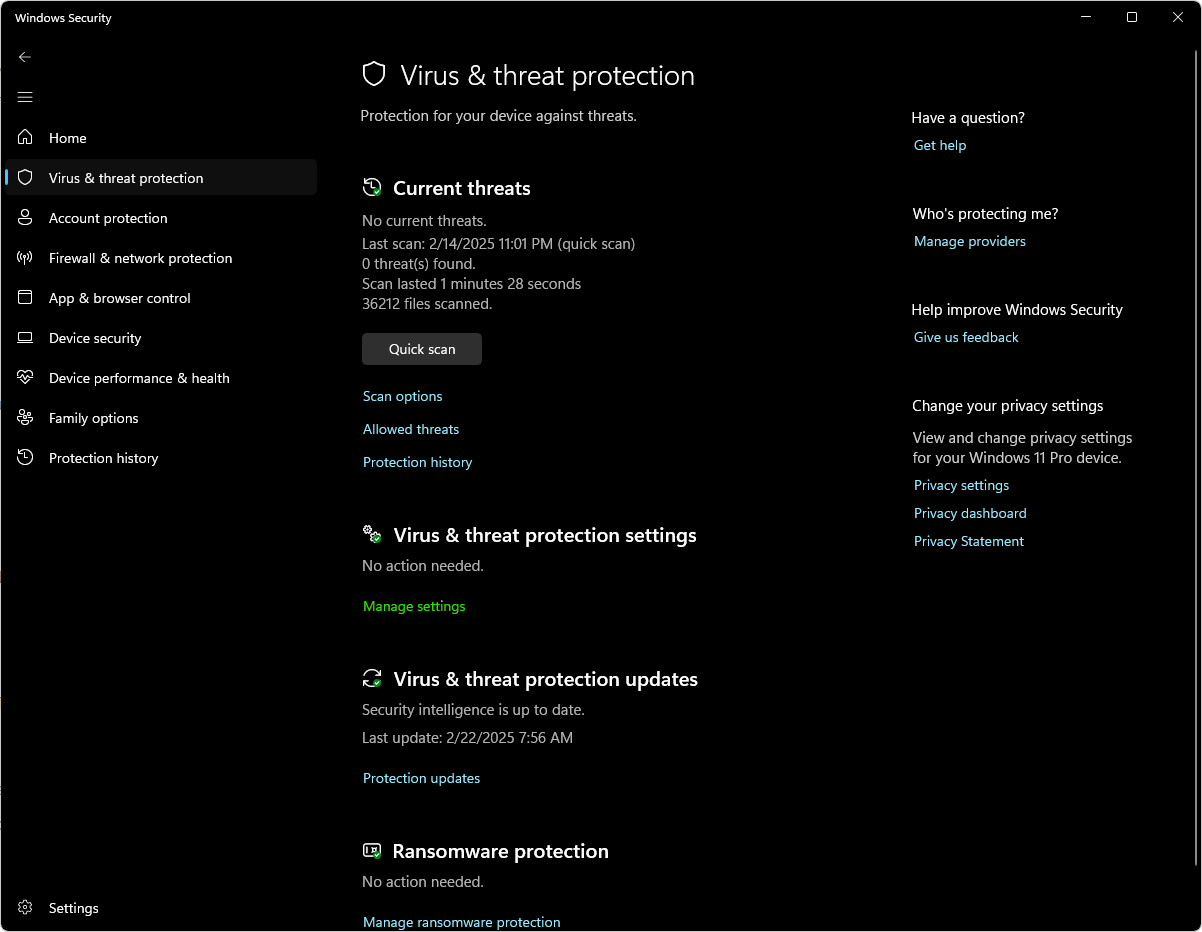The width and height of the screenshot is (1202, 932).
Task: Click Manage settings link
Action: [414, 606]
